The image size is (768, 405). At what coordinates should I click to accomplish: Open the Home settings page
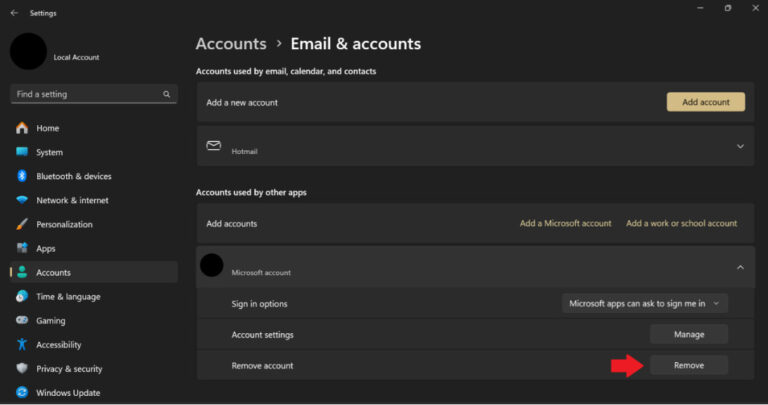pyautogui.click(x=94, y=128)
